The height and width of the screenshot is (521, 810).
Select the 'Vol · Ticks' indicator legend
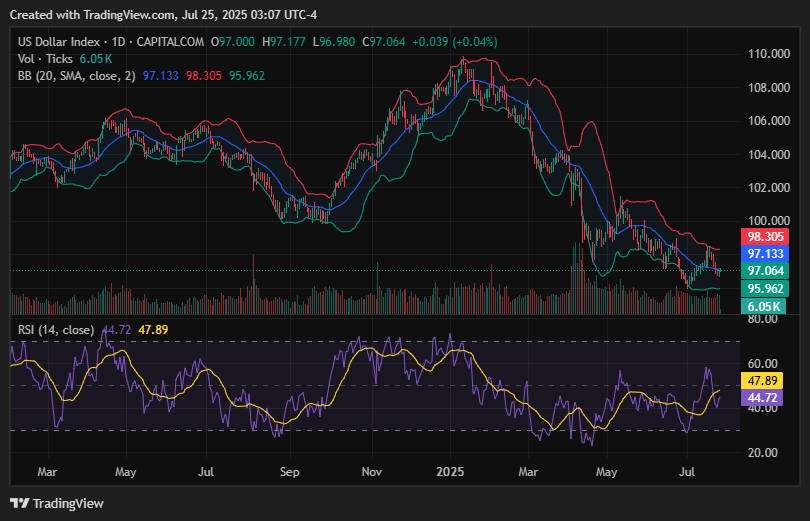[45, 59]
